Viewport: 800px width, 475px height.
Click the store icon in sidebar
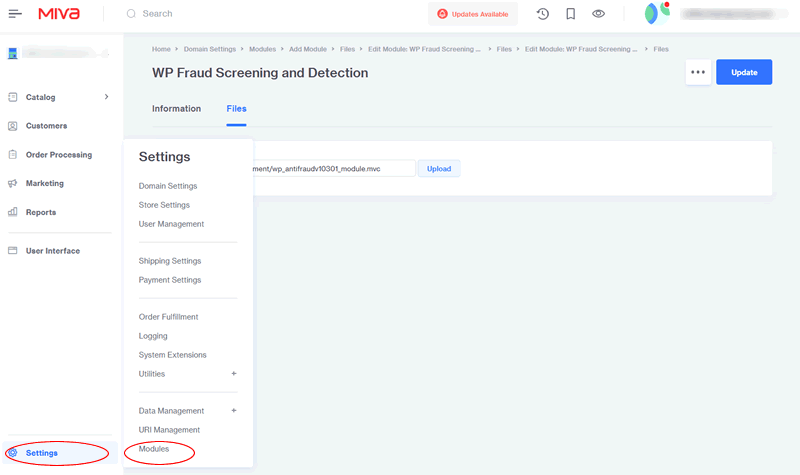(x=13, y=53)
